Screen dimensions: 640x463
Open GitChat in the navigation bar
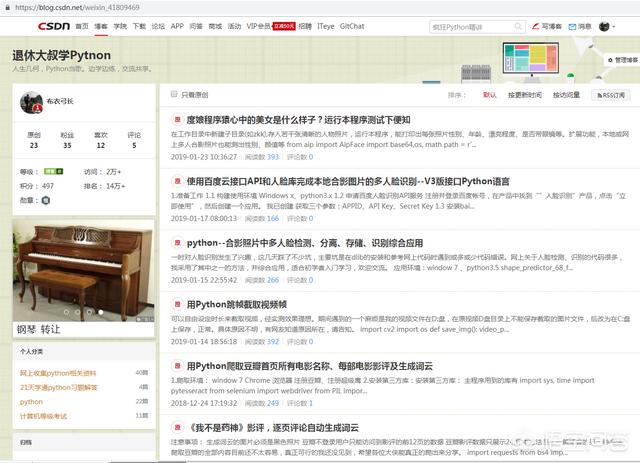[352, 26]
